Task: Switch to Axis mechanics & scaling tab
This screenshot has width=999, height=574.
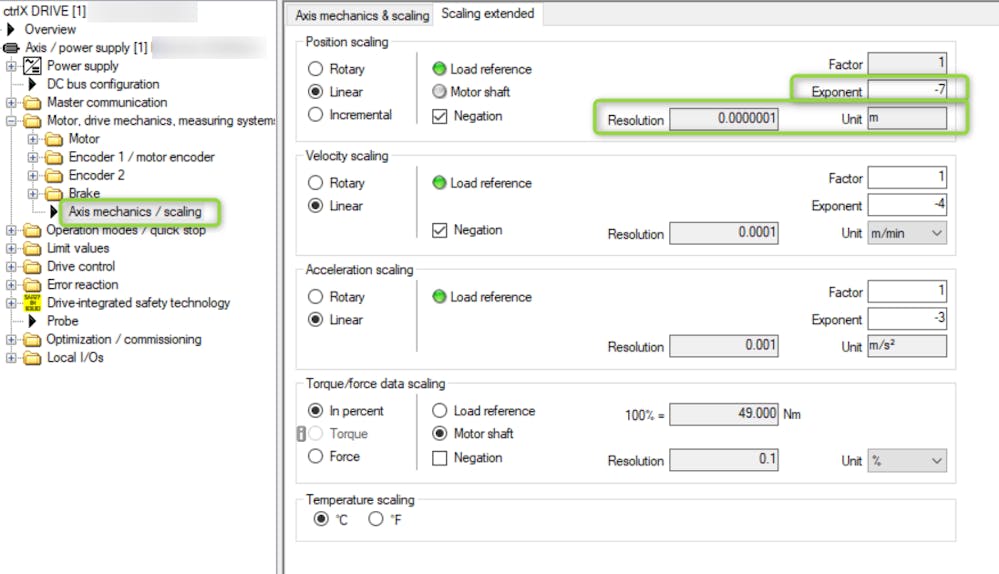Action: coord(361,15)
